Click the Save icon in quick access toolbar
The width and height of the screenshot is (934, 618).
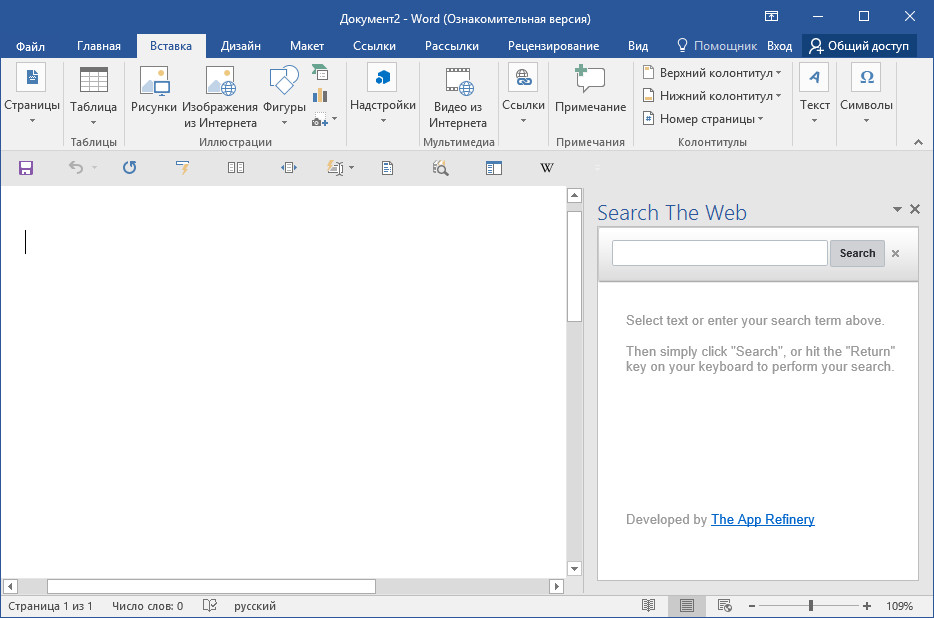(26, 168)
